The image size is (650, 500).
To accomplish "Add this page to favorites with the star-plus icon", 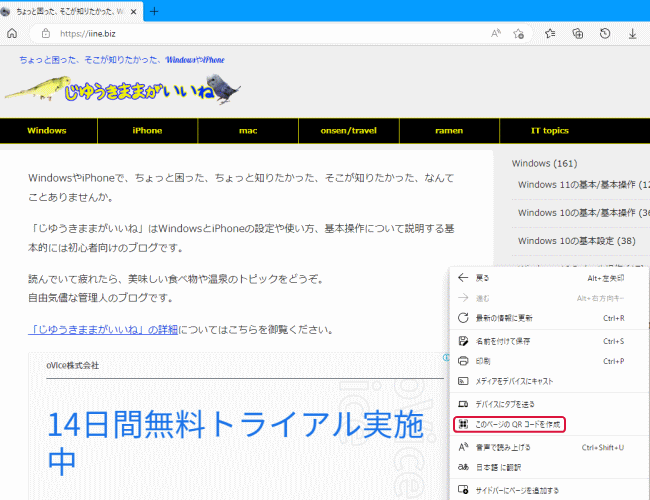I will click(x=518, y=34).
